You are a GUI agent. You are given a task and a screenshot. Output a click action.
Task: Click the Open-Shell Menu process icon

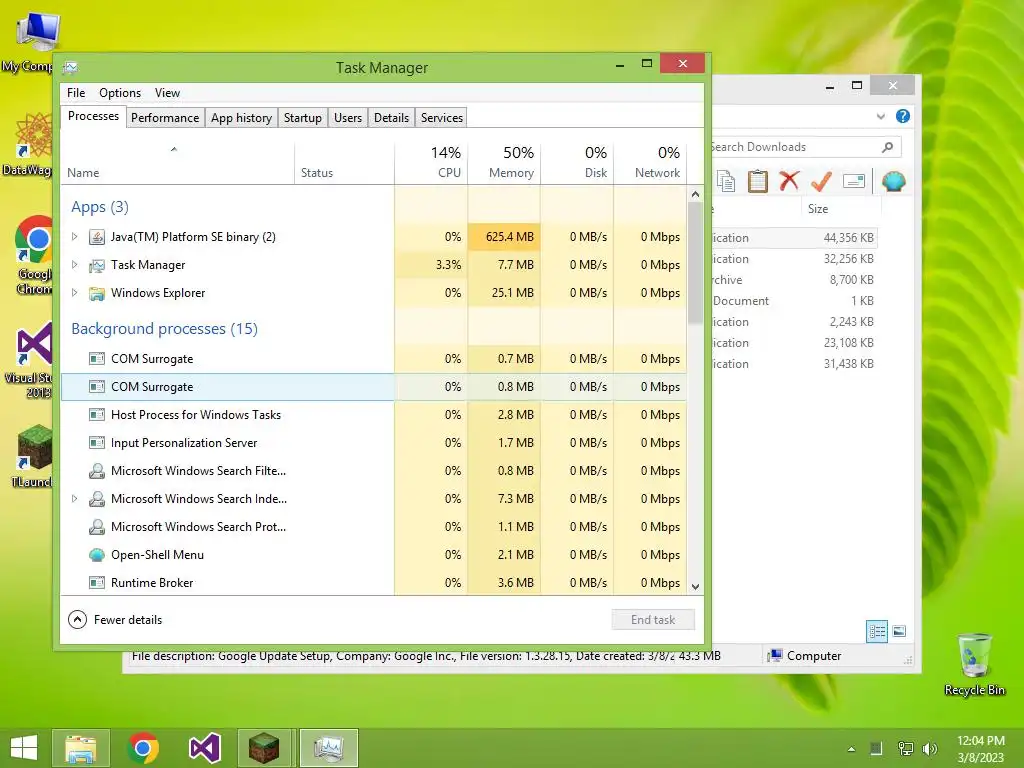click(97, 555)
